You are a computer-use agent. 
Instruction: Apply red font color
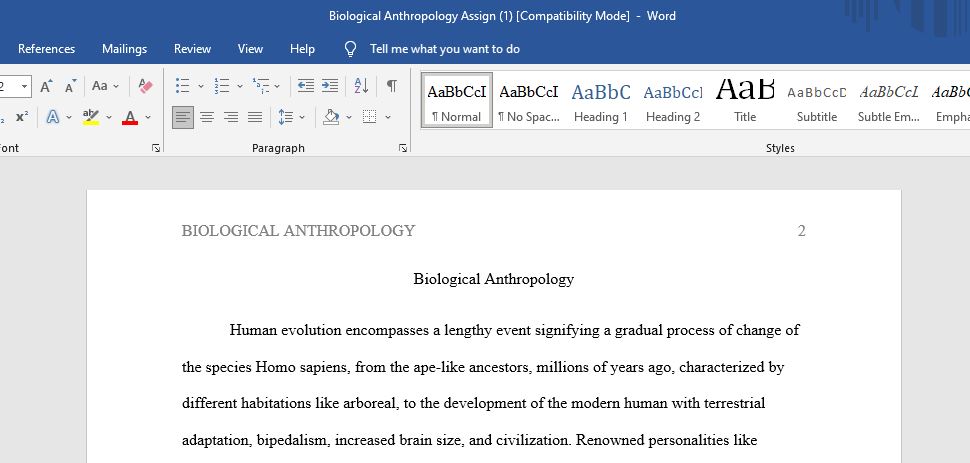click(130, 116)
